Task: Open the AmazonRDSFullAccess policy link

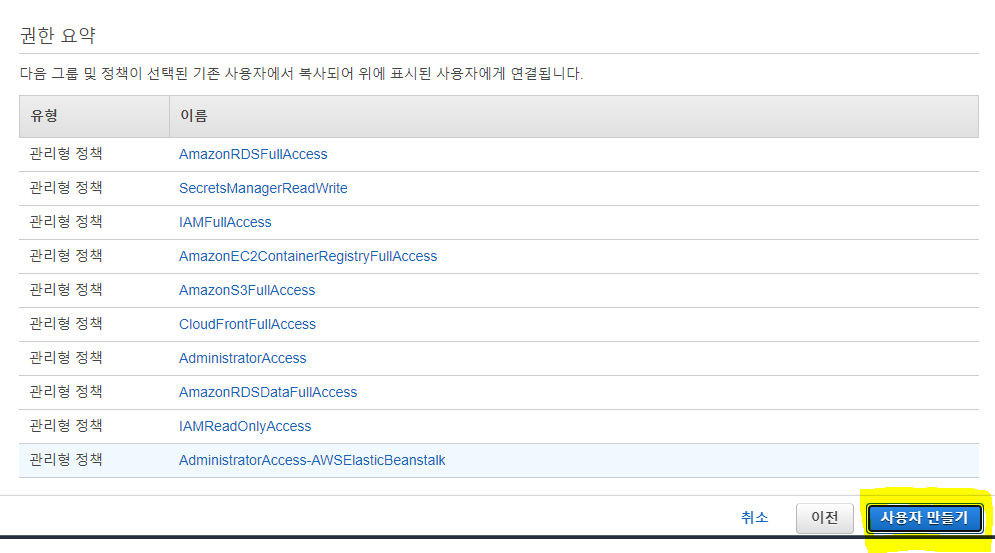Action: (x=253, y=154)
